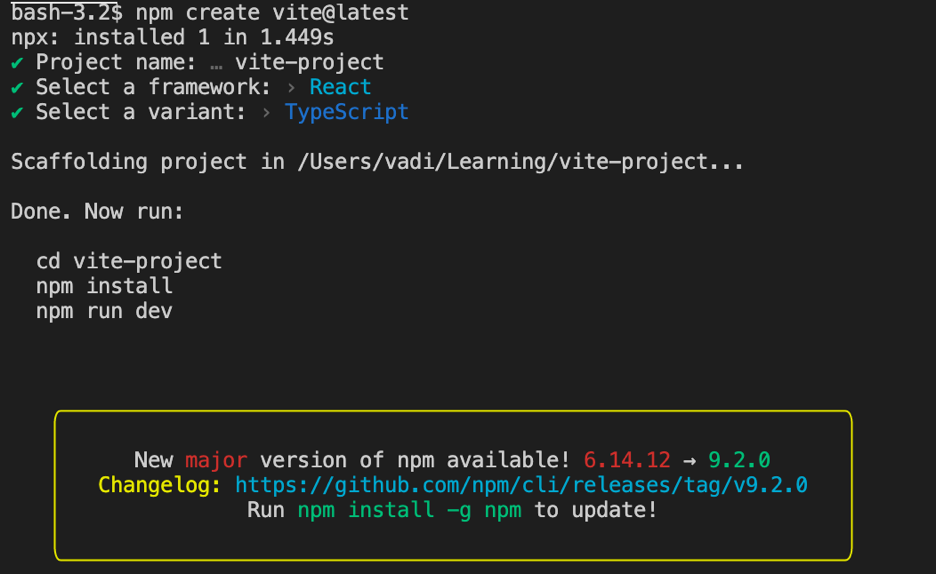Click the green "npm install -g npm" command
Viewport: 936px width, 574px height.
point(411,510)
